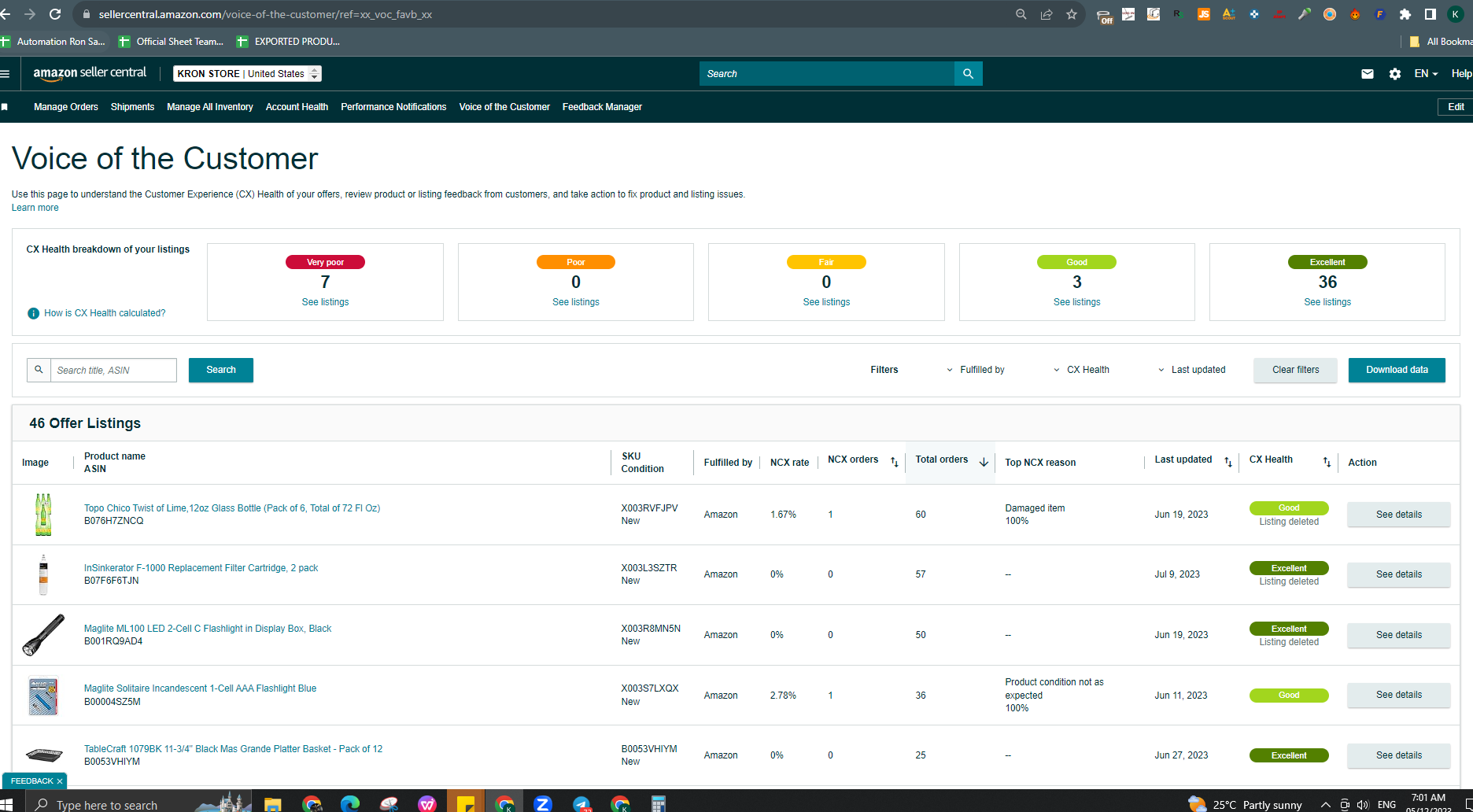This screenshot has width=1473, height=812.
Task: Open File Explorer from the taskbar
Action: (272, 803)
